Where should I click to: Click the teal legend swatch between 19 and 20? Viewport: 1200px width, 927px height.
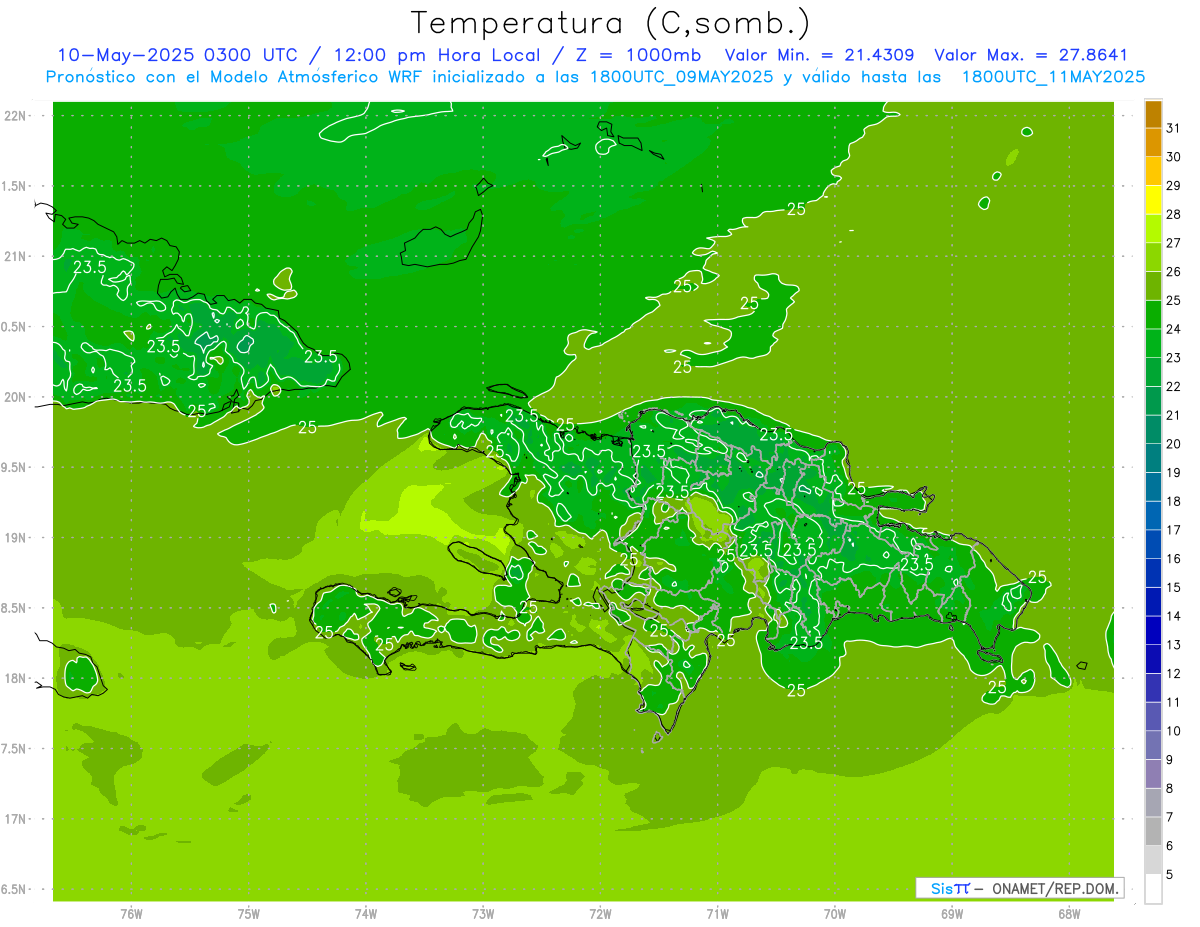1153,458
